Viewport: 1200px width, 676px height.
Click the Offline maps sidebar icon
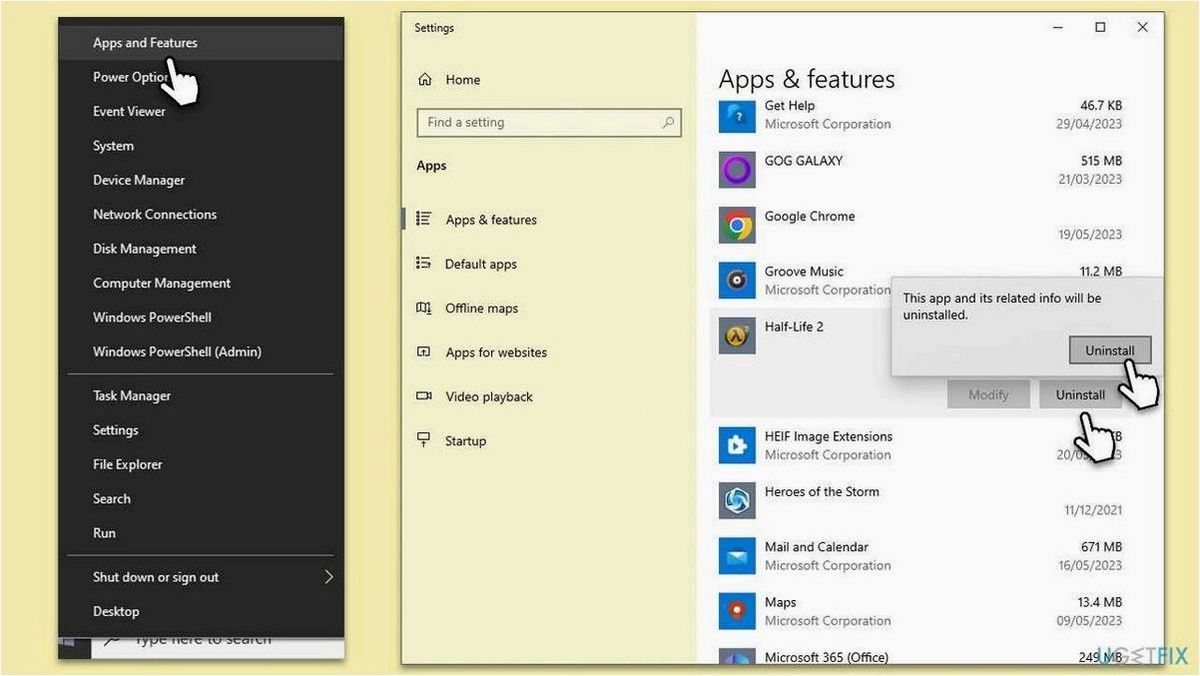point(423,308)
